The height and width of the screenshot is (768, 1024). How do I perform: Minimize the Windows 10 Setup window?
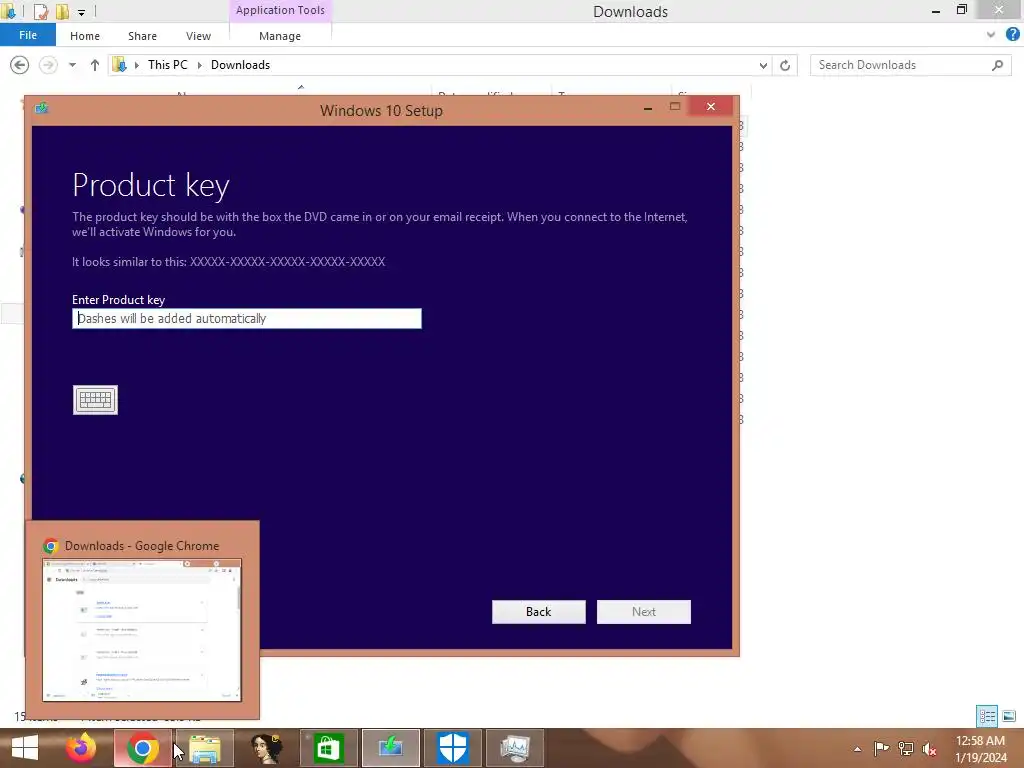click(648, 108)
